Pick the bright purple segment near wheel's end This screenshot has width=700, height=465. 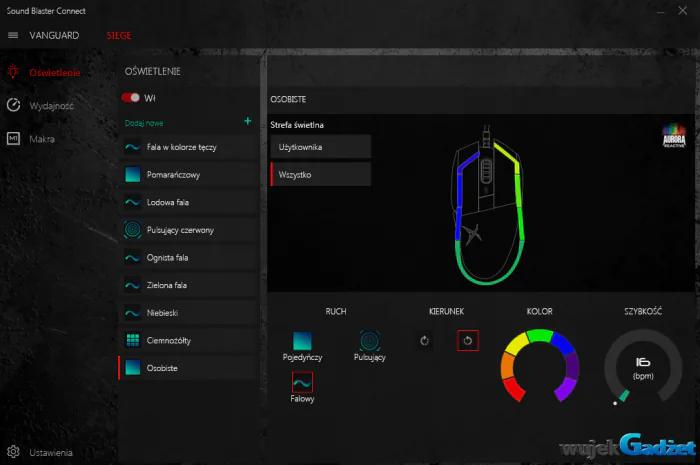coord(565,389)
